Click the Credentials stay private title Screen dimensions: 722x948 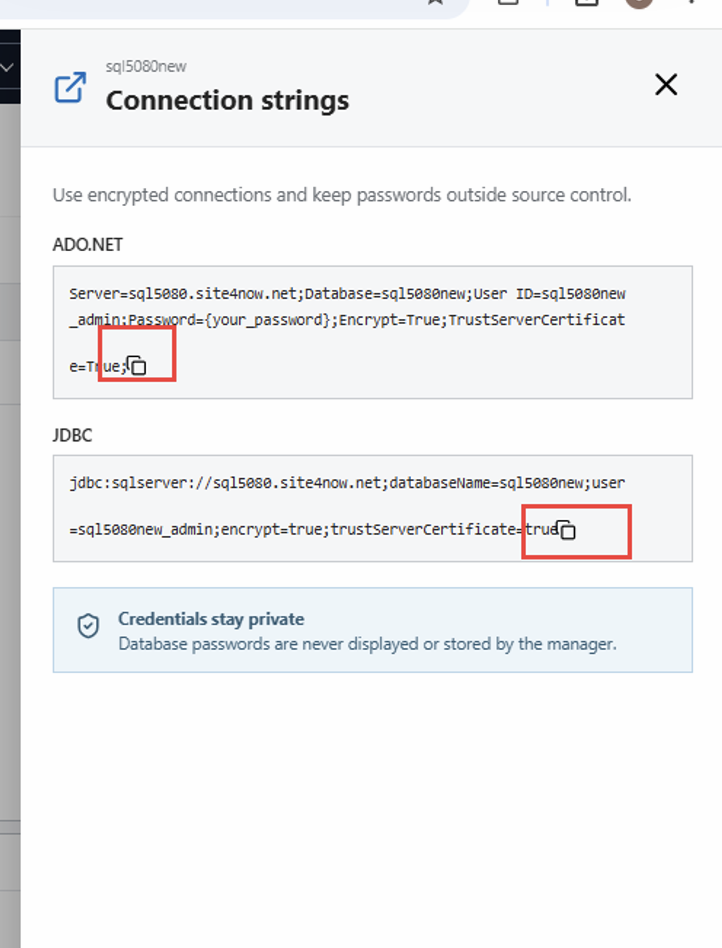tap(211, 618)
